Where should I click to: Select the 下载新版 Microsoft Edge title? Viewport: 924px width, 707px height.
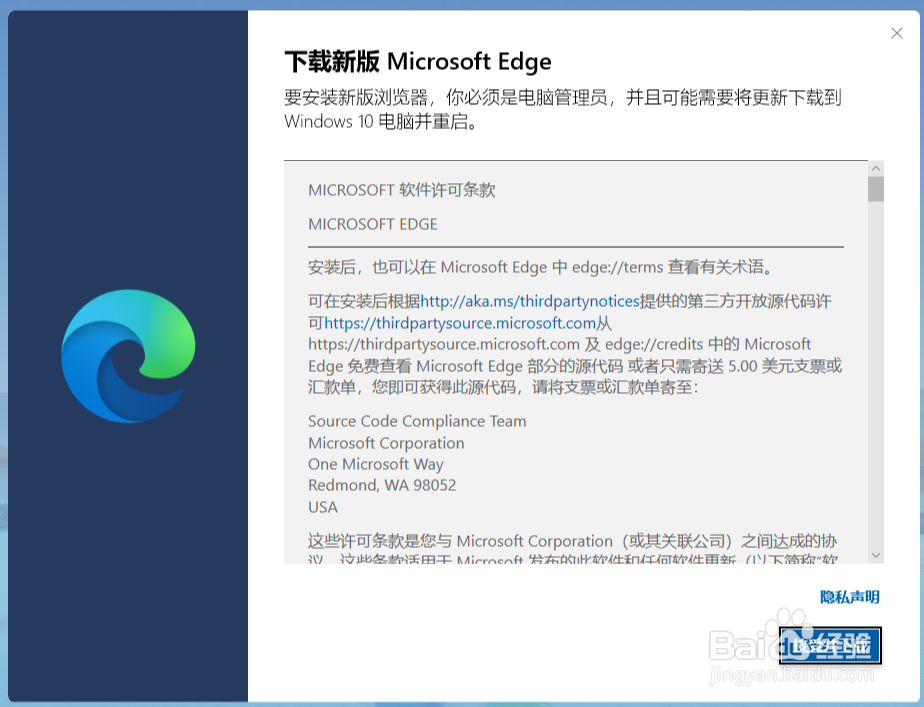417,62
